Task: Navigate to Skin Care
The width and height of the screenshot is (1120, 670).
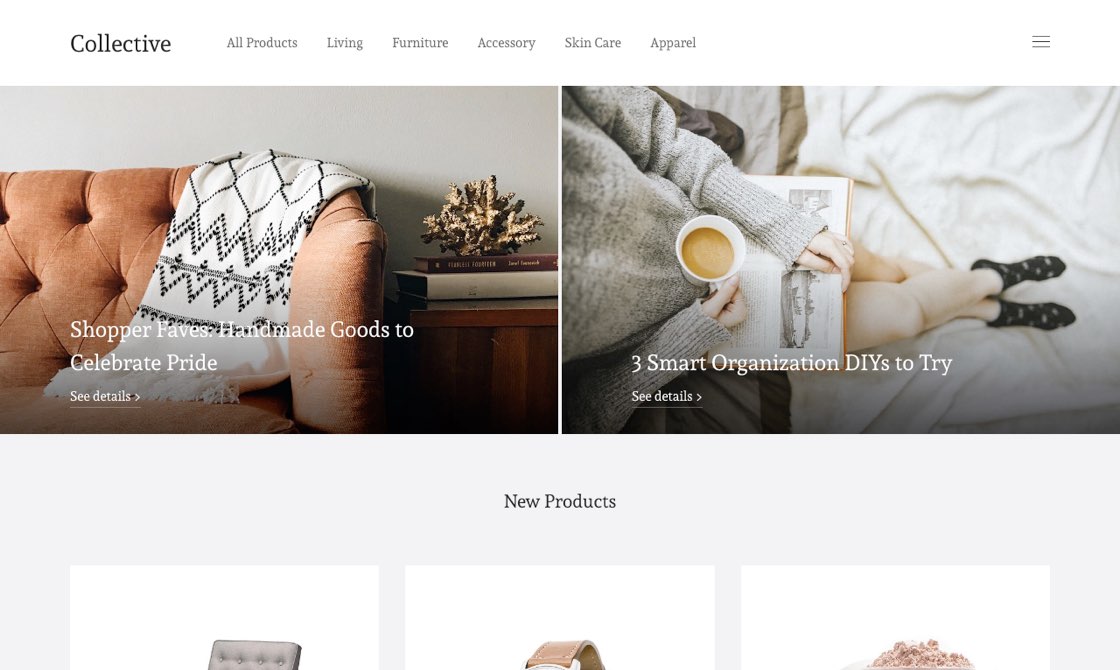Action: [593, 43]
